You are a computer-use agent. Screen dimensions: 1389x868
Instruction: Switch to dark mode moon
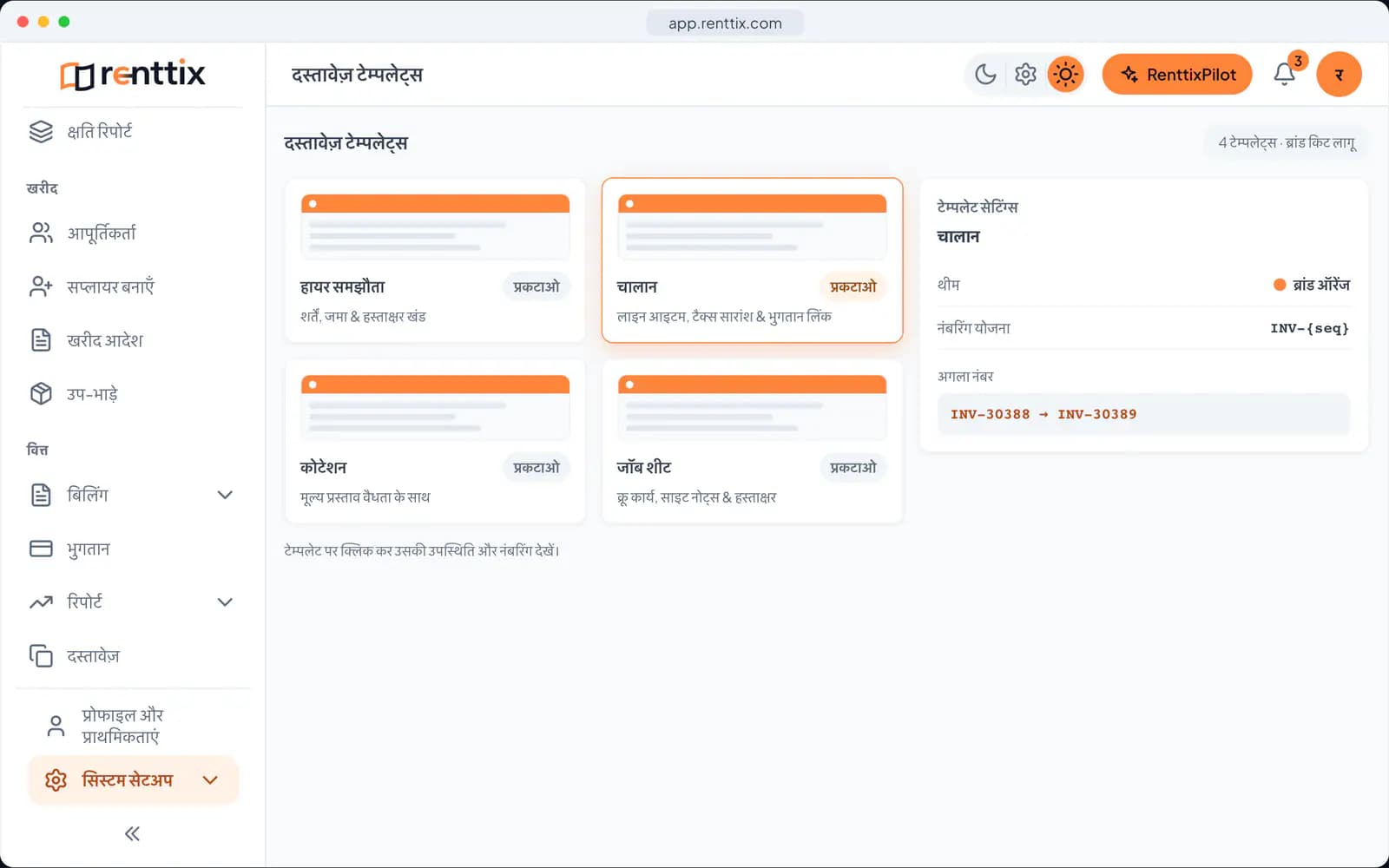tap(985, 75)
